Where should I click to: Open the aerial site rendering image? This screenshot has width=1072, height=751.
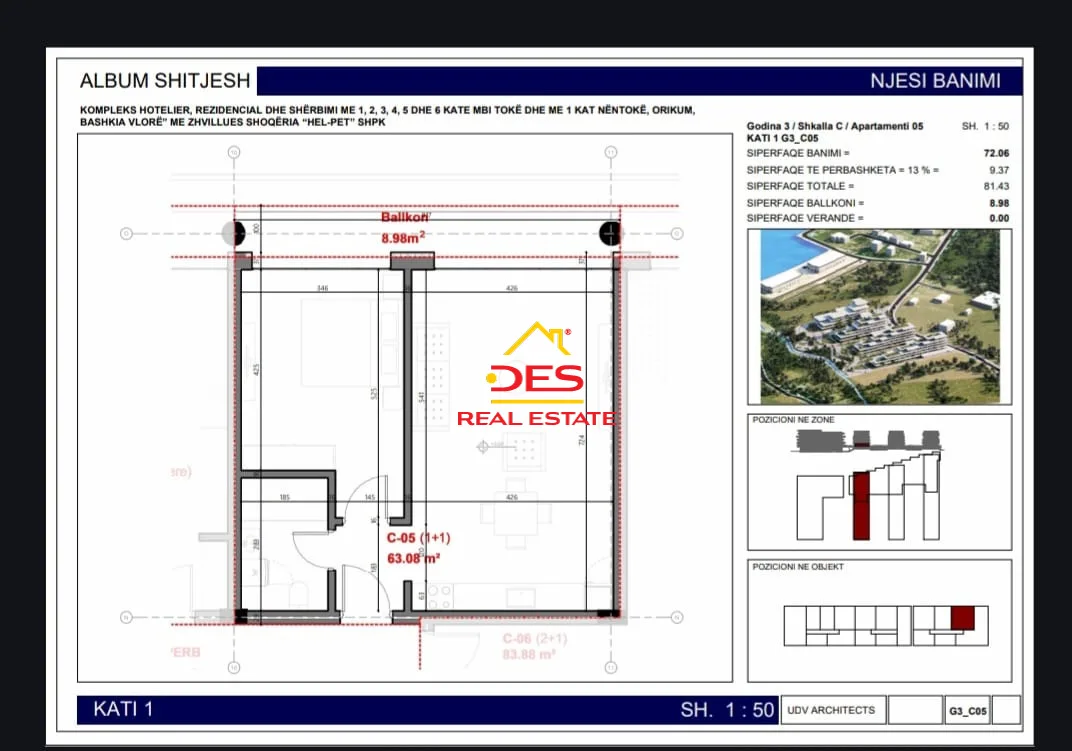[x=880, y=316]
